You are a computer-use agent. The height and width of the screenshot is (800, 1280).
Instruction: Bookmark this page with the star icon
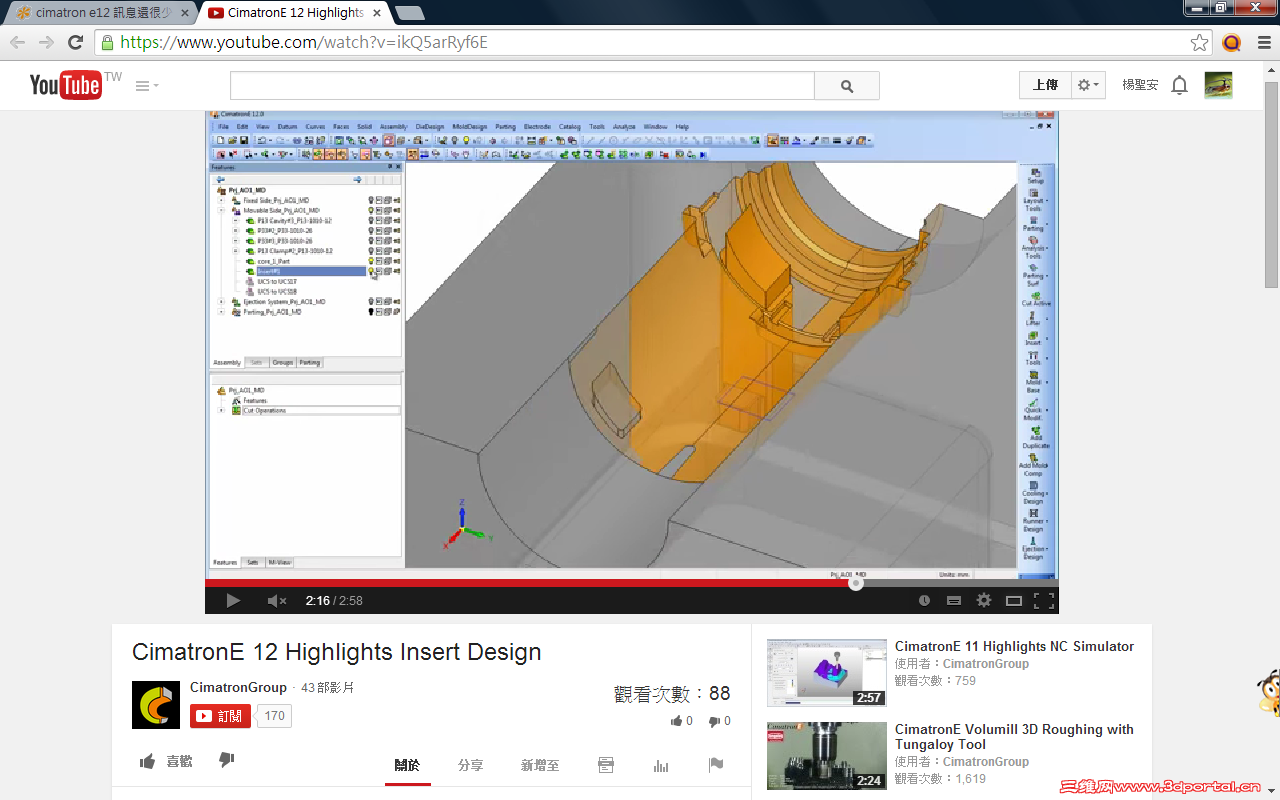pos(1199,42)
